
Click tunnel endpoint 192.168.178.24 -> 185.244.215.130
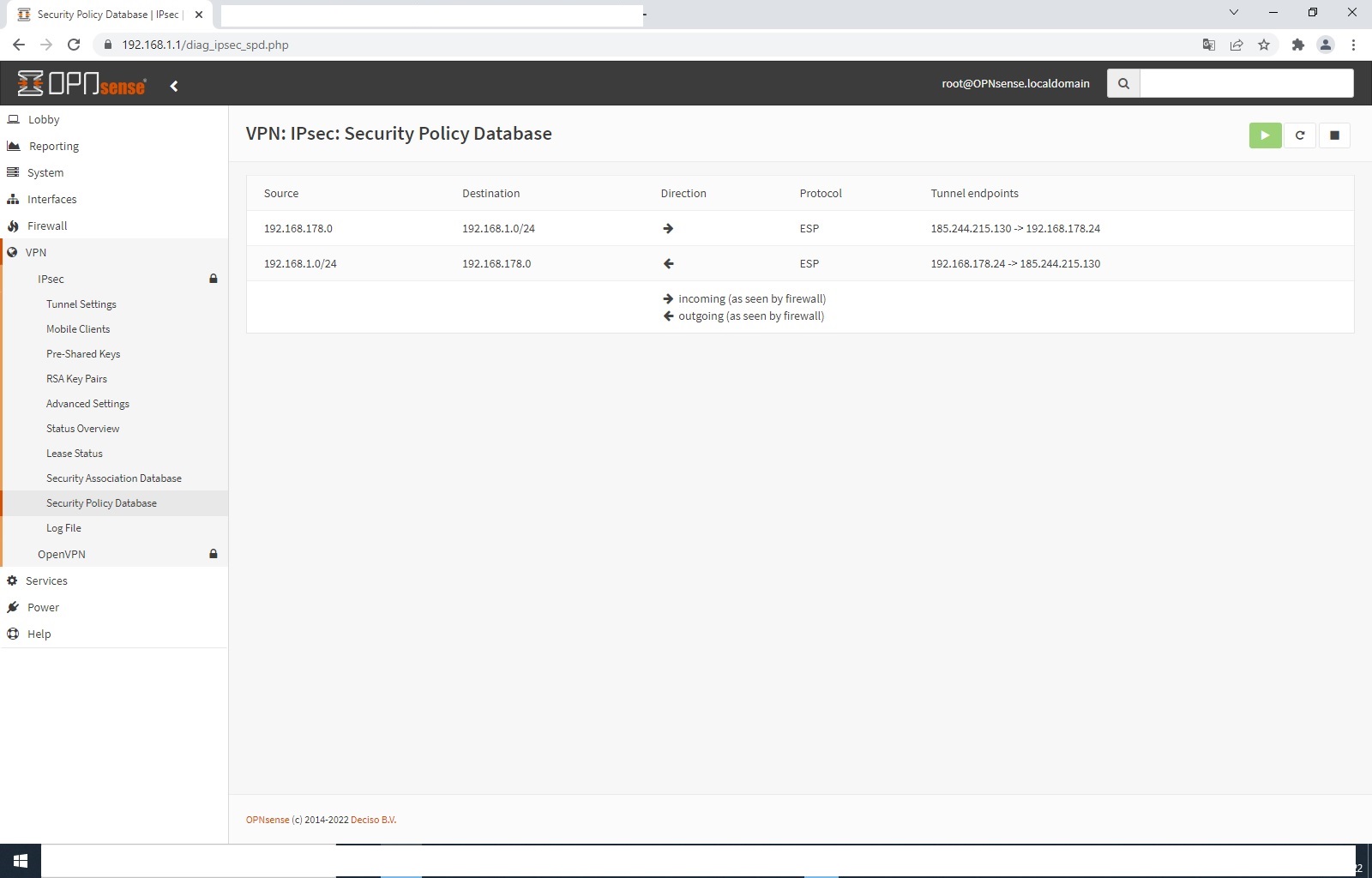(x=1015, y=264)
